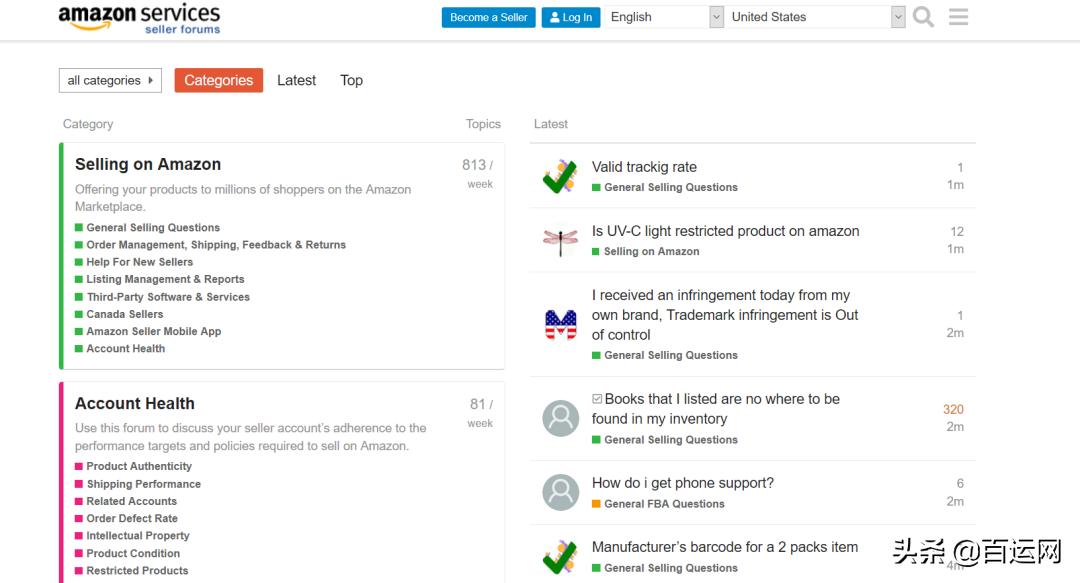Expand the all categories dropdown

(x=110, y=81)
